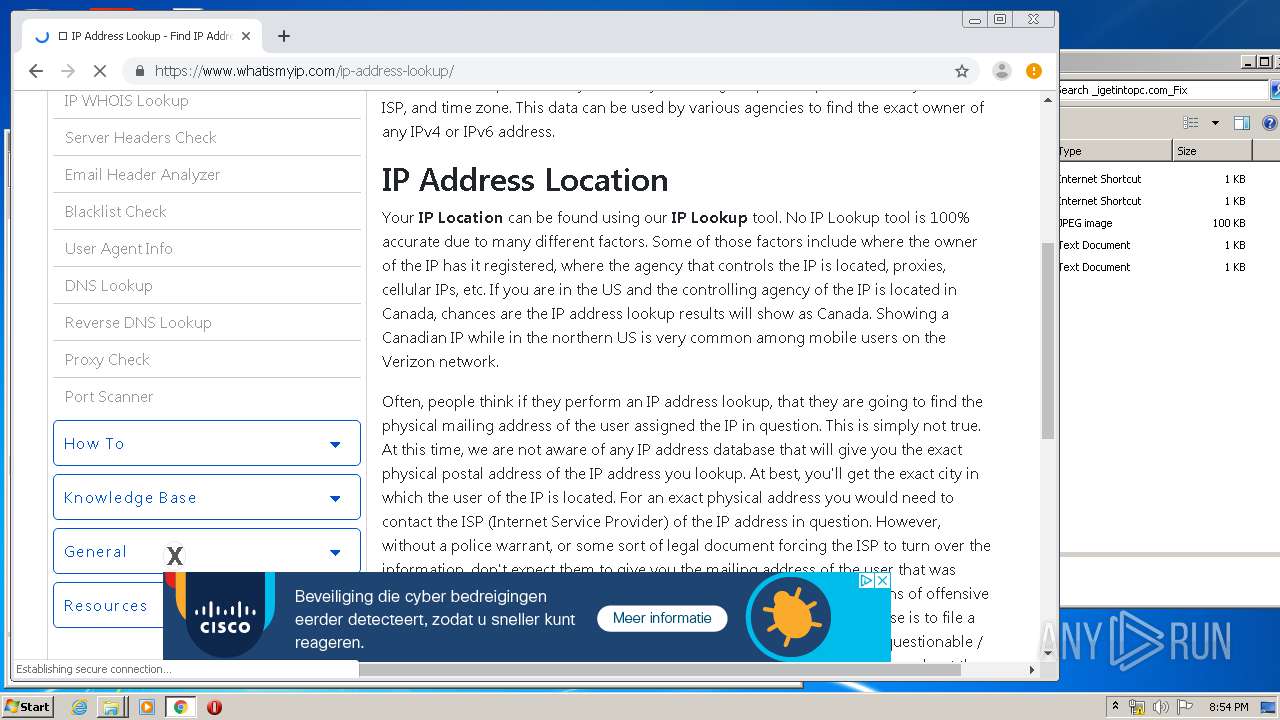Viewport: 1280px width, 720px height.
Task: Click the volume speaker tray icon
Action: 1161,707
